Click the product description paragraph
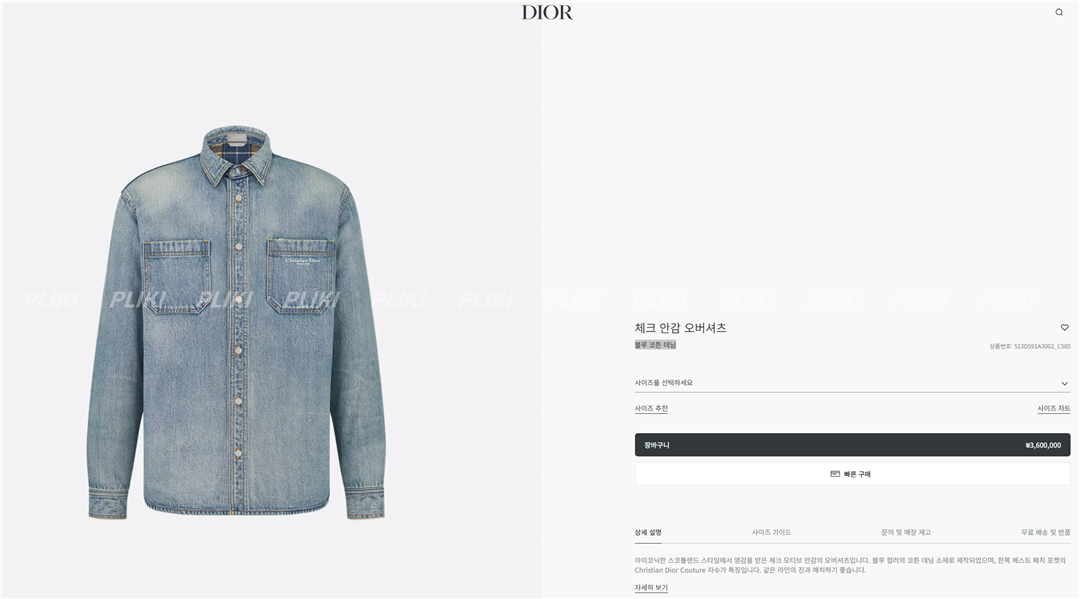The height and width of the screenshot is (599, 1080). click(x=850, y=565)
